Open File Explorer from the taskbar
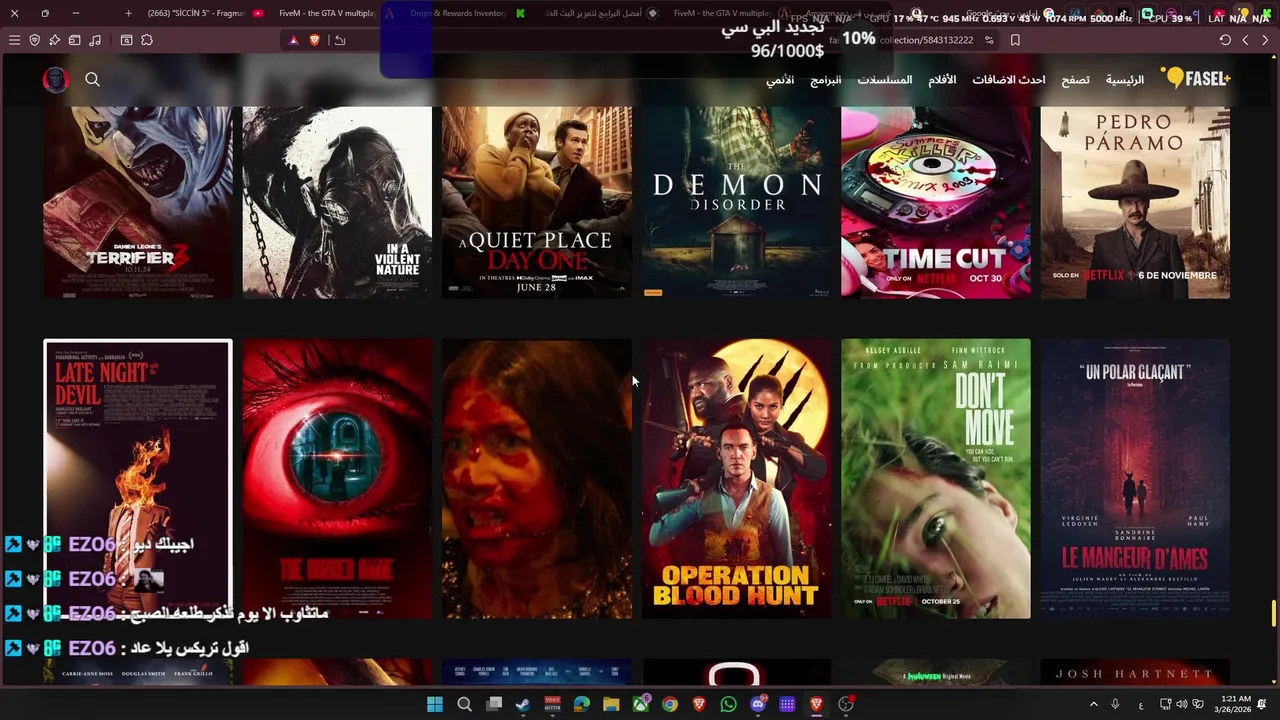 [x=611, y=704]
